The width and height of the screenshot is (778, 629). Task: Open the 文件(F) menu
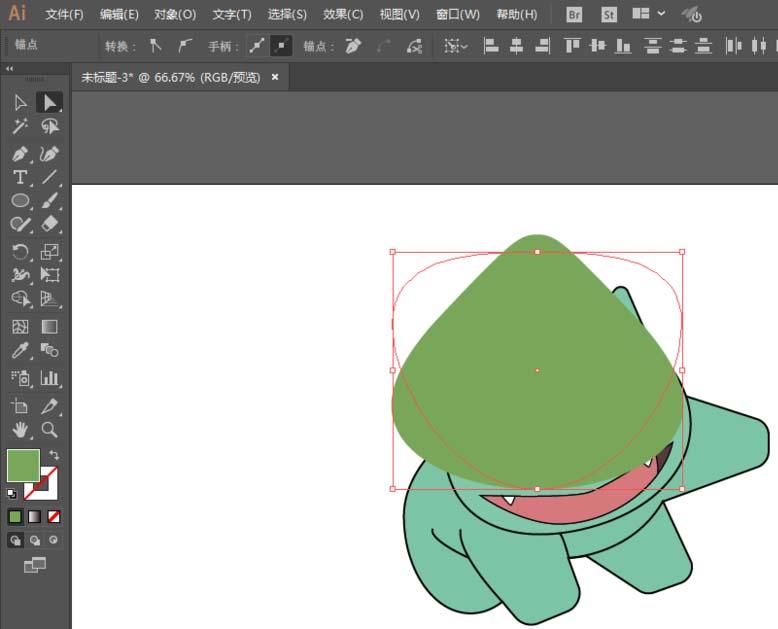click(x=65, y=14)
